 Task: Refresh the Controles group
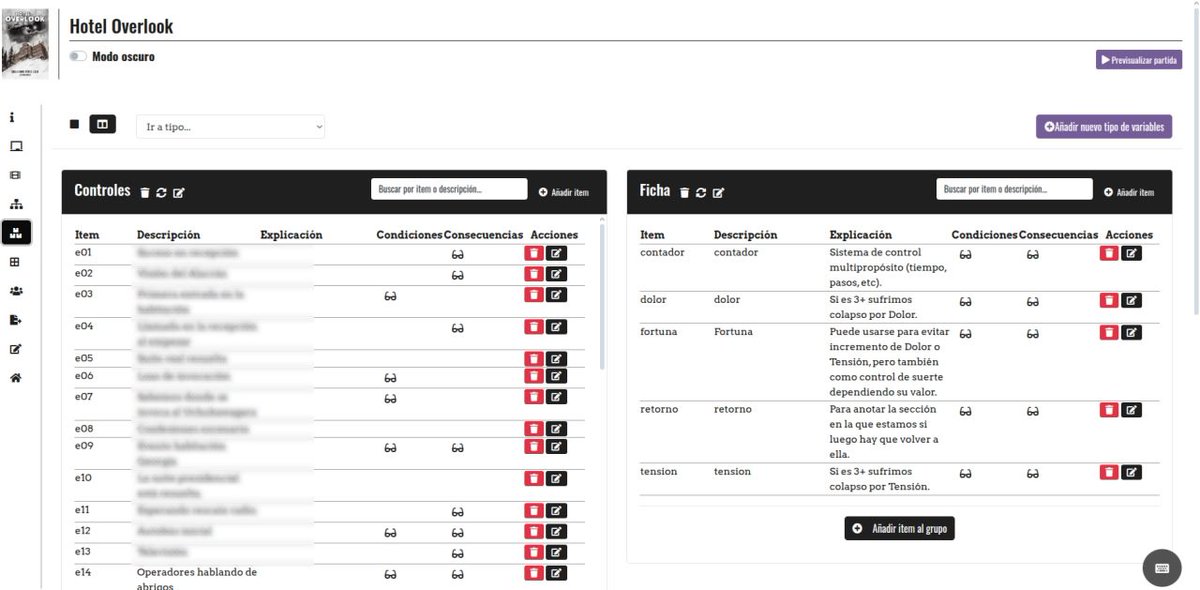[x=162, y=193]
